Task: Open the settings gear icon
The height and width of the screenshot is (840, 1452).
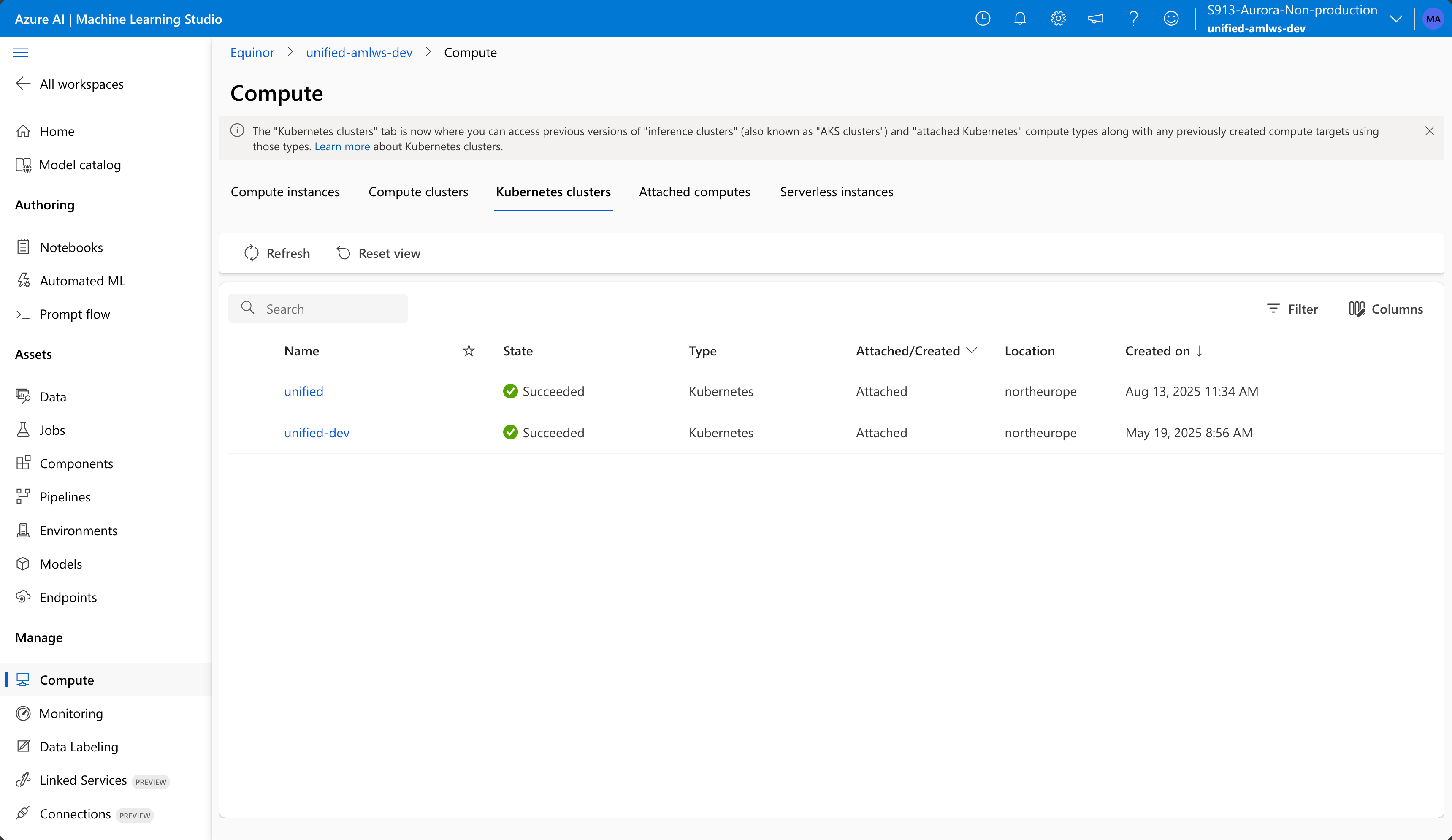Action: pos(1058,19)
